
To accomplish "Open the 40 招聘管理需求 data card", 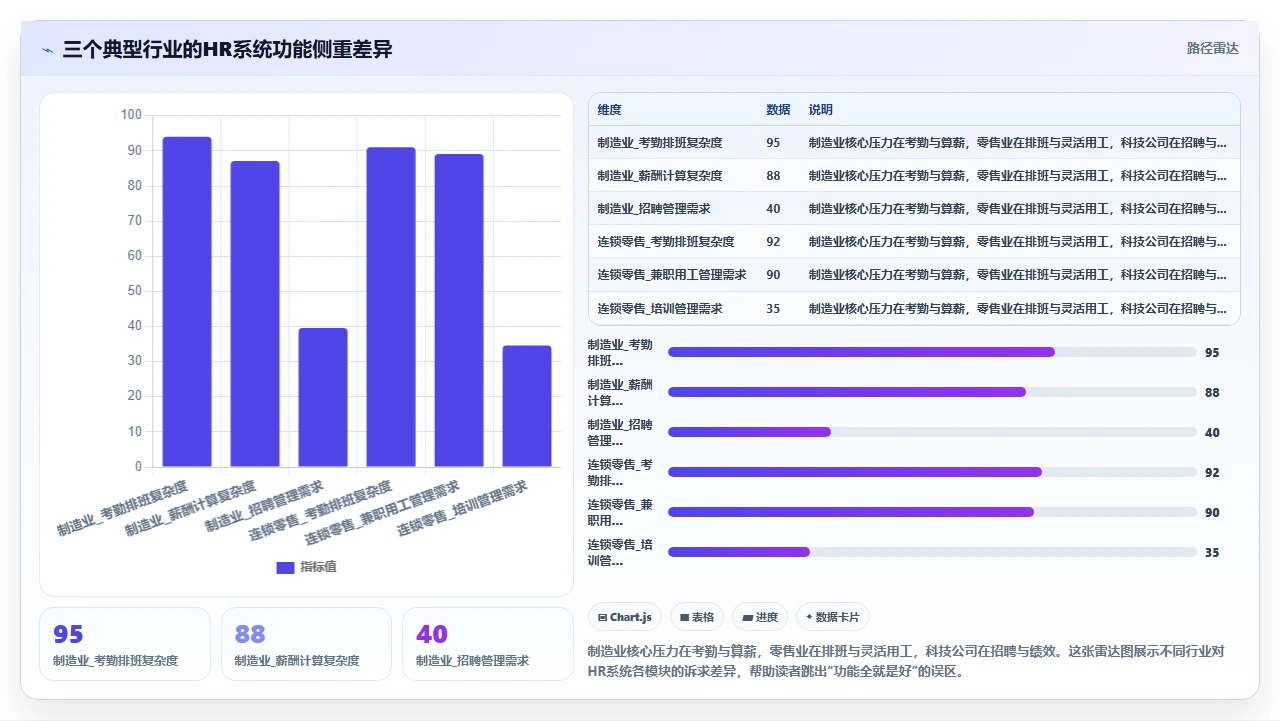I will coord(488,644).
